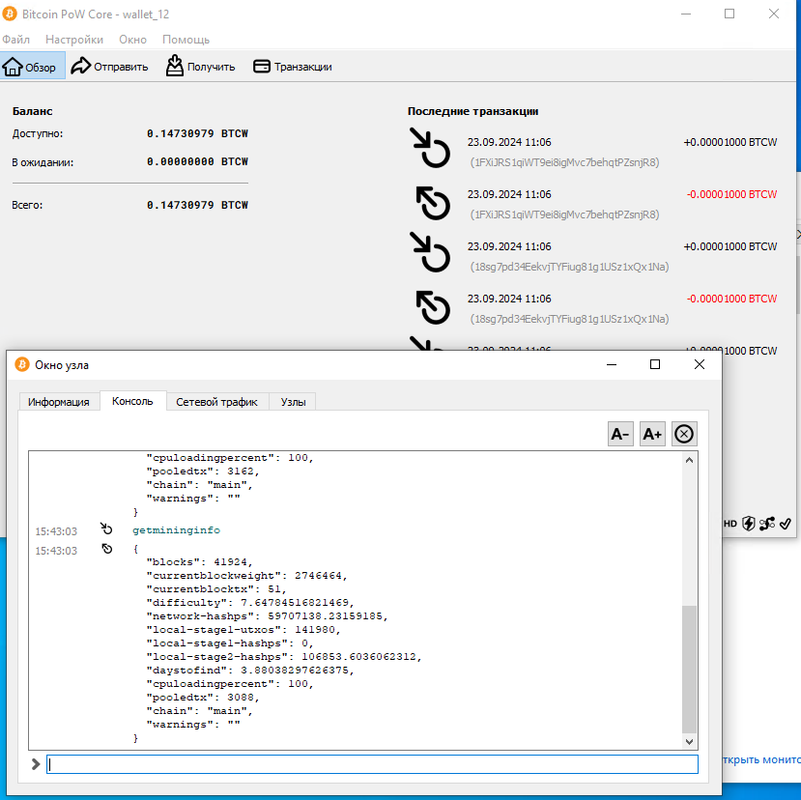Select the "pooledtx": 3088 line
This screenshot has width=801, height=800.
(x=203, y=697)
